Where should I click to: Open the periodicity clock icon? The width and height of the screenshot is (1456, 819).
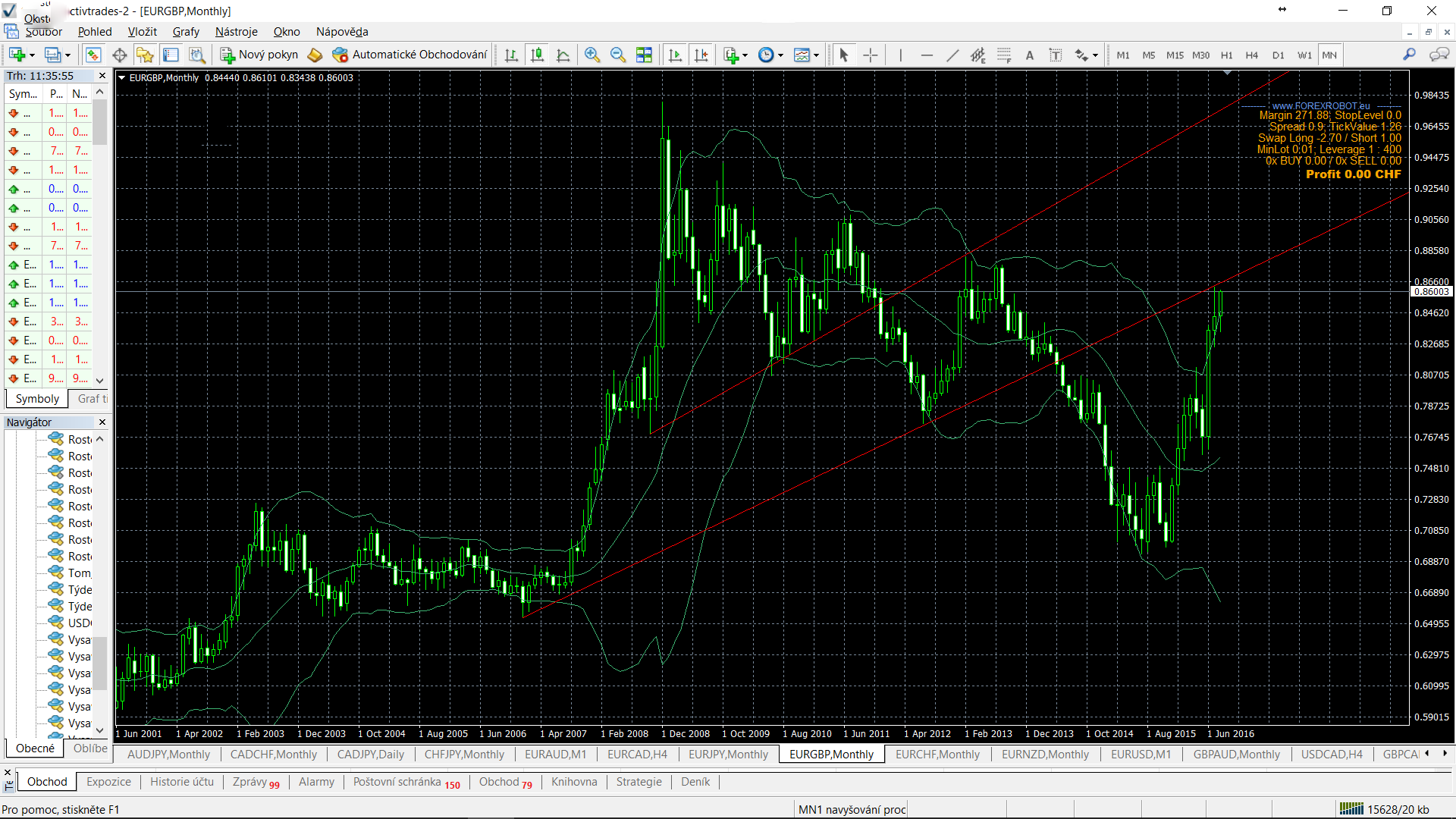(x=766, y=55)
